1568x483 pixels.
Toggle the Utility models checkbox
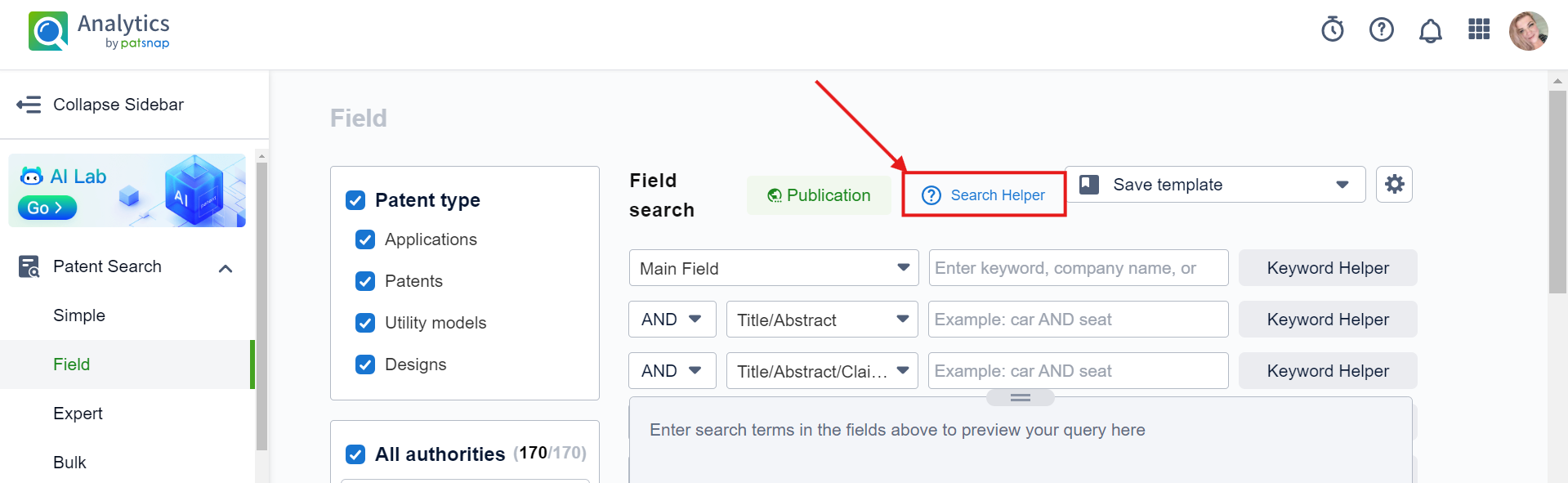tap(365, 323)
